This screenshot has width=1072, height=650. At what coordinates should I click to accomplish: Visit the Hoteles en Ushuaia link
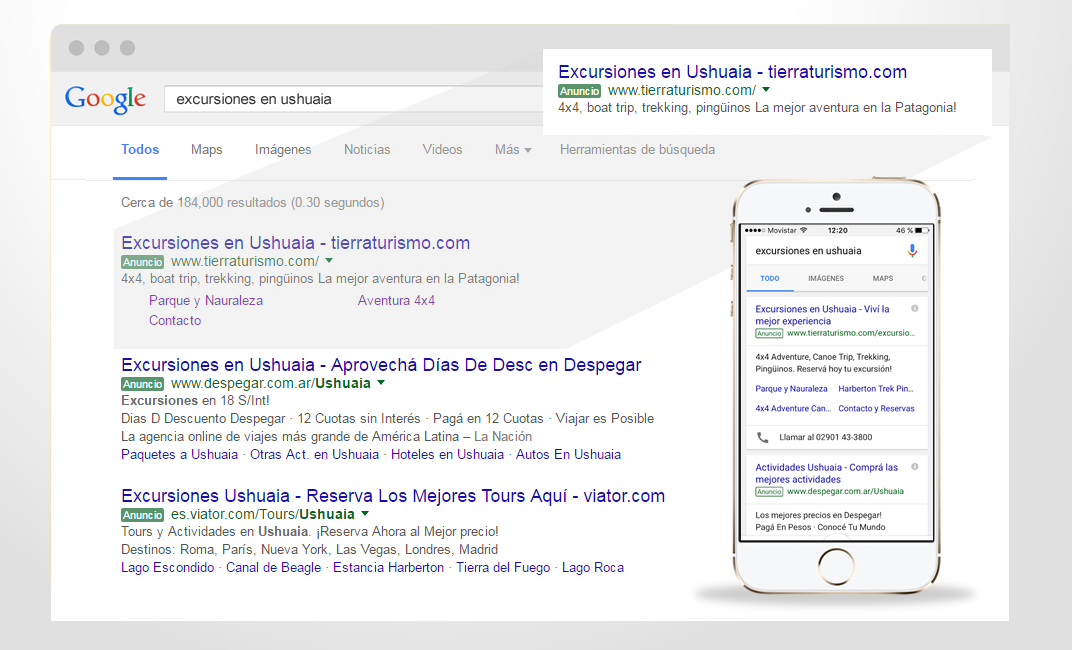point(447,455)
